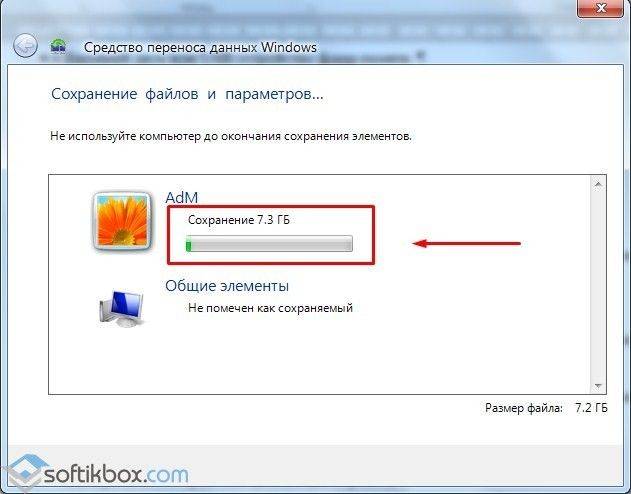Click the Windows Easy Transfer app icon
Viewport: 631px width, 494px height.
[58, 47]
